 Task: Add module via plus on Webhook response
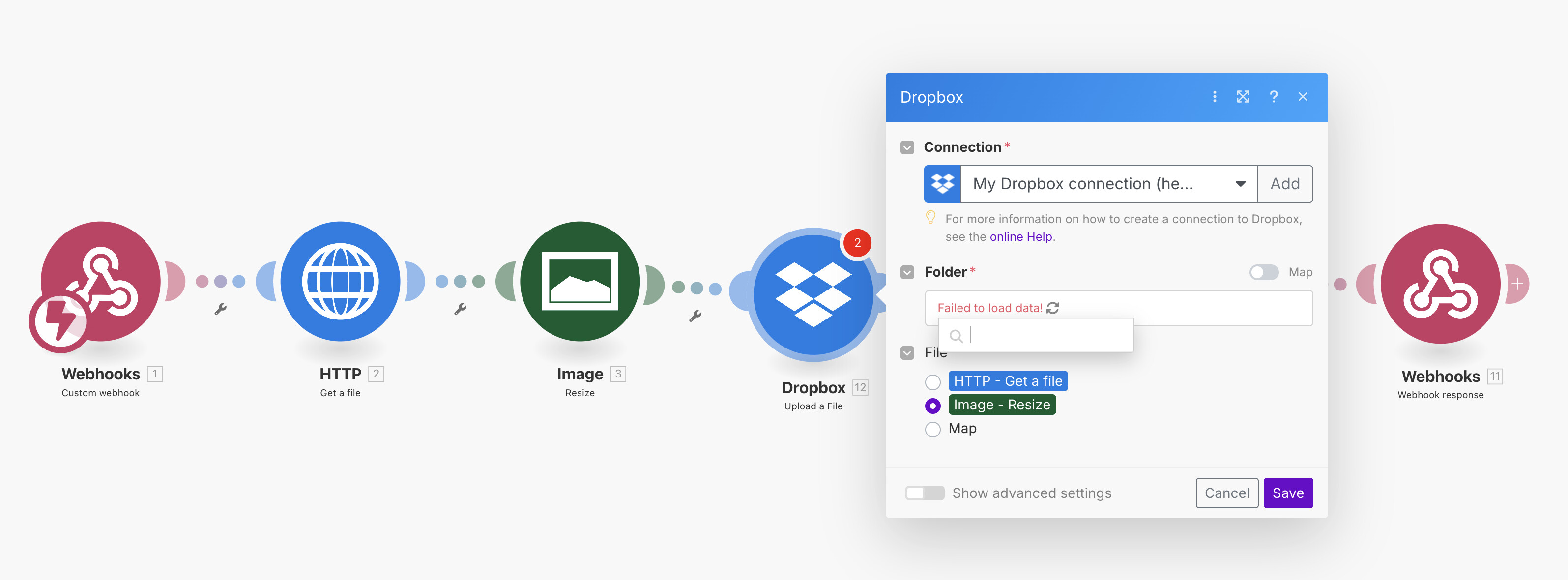(x=1517, y=284)
